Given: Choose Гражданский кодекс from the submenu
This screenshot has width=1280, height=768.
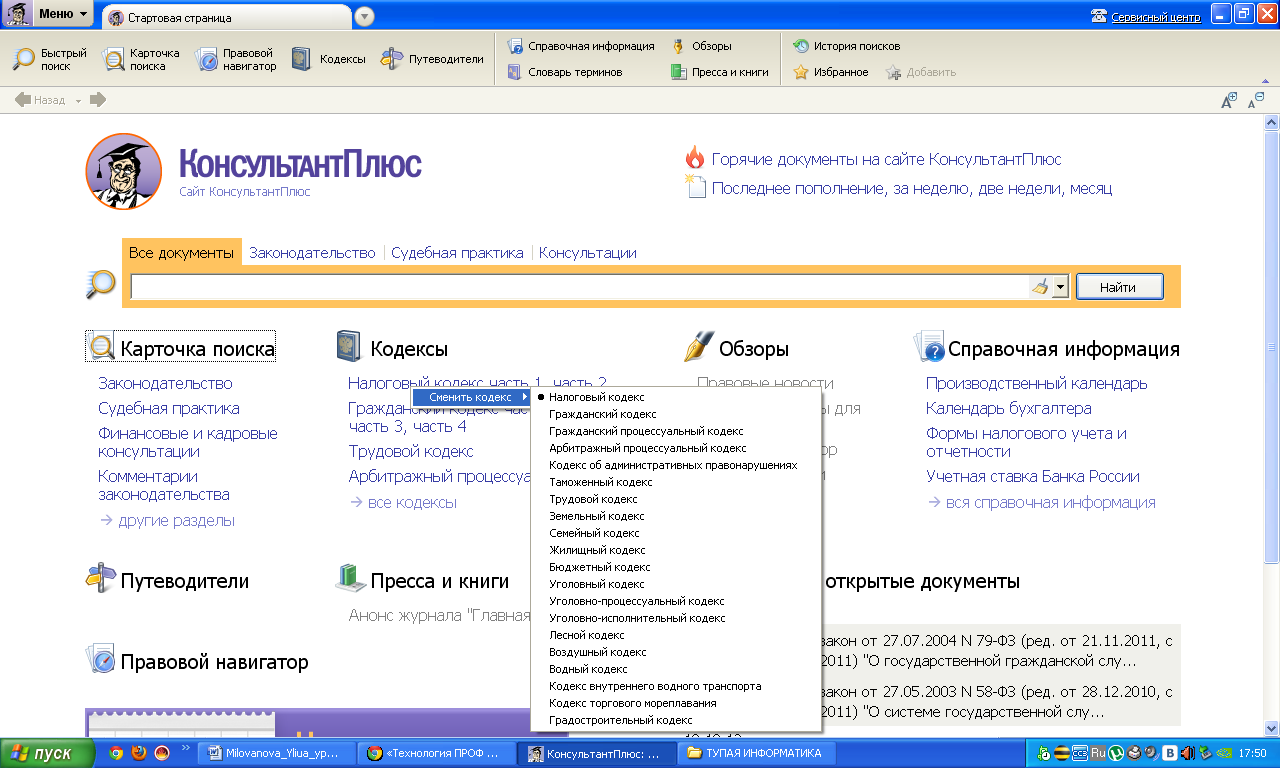Looking at the screenshot, I should pyautogui.click(x=677, y=414).
